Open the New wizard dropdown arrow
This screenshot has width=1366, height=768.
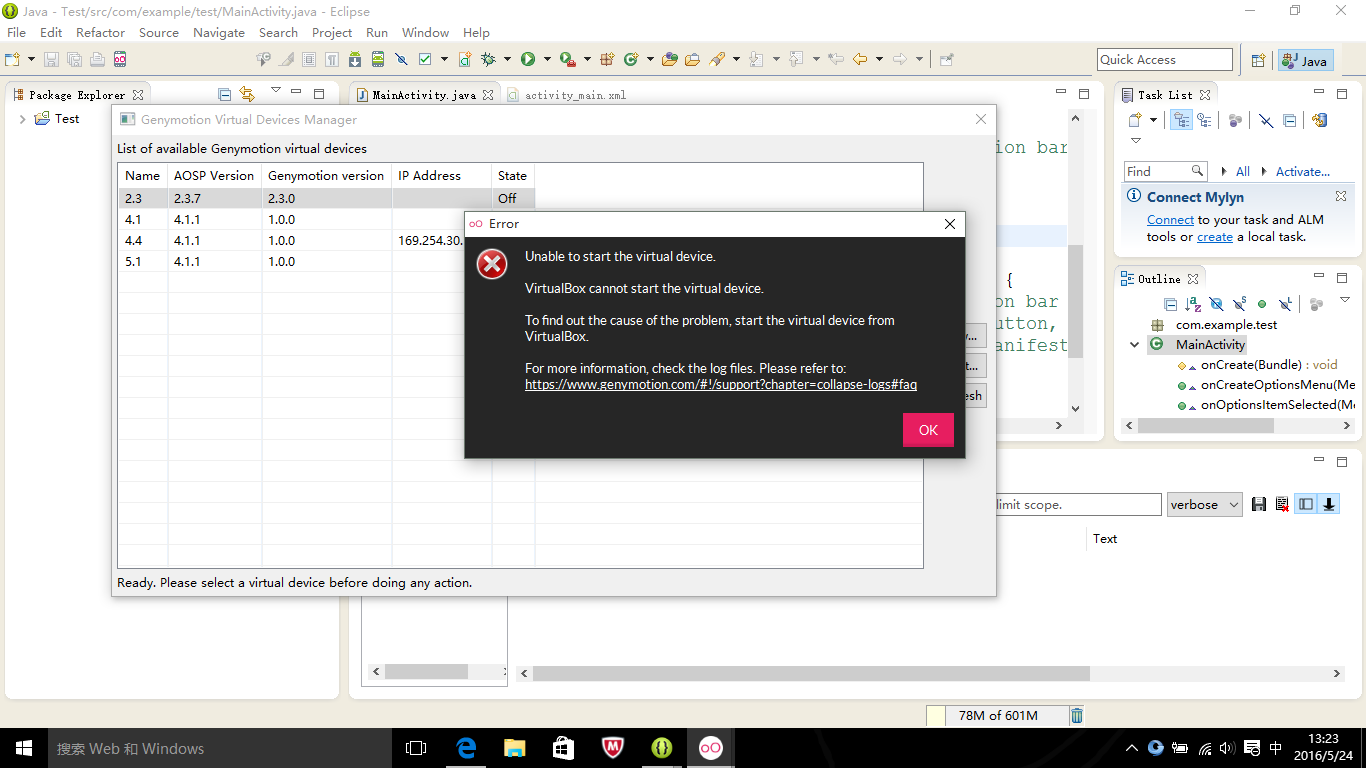tap(31, 59)
